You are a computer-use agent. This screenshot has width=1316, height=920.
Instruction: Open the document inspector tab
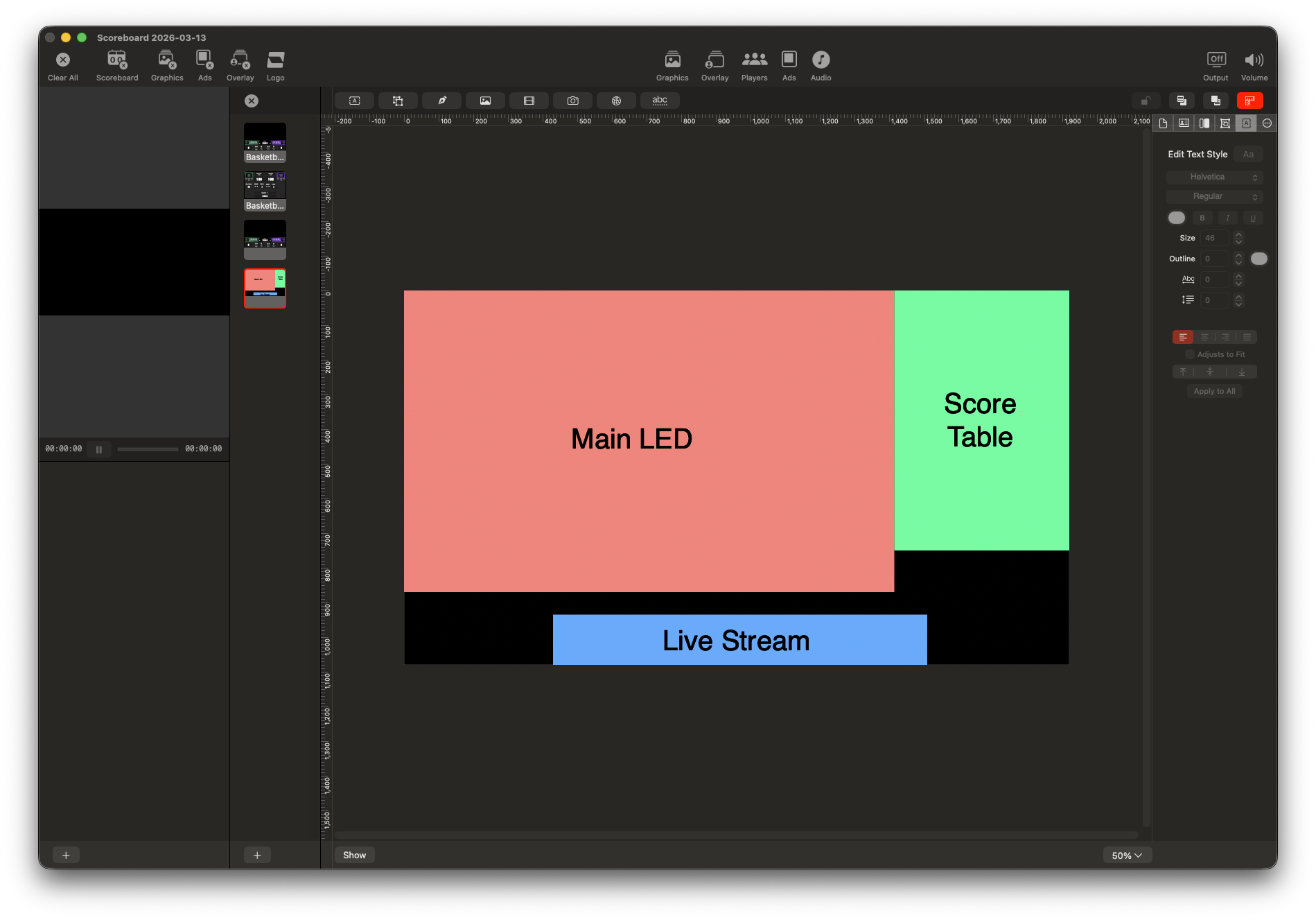coord(1163,123)
